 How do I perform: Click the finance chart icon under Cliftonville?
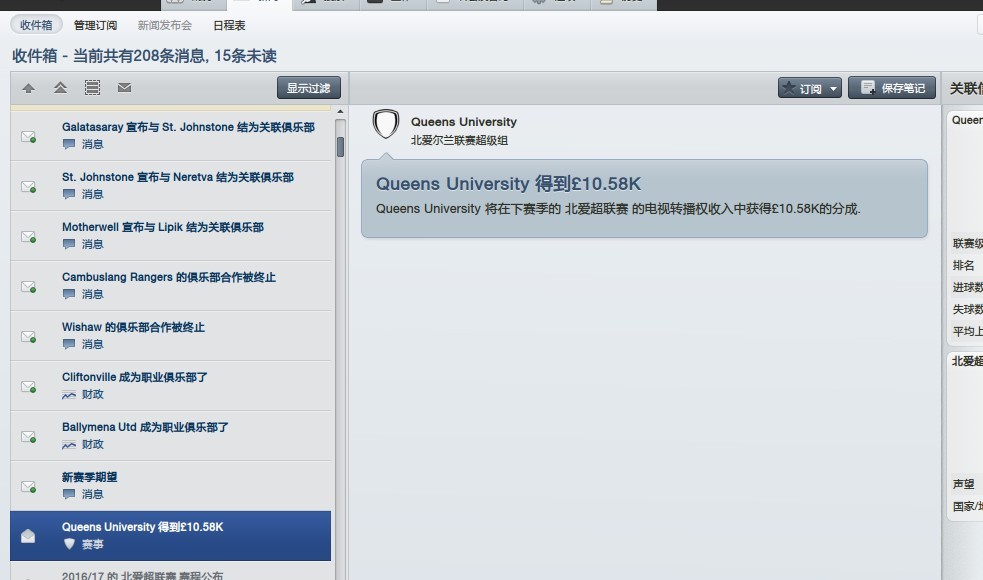[69, 394]
